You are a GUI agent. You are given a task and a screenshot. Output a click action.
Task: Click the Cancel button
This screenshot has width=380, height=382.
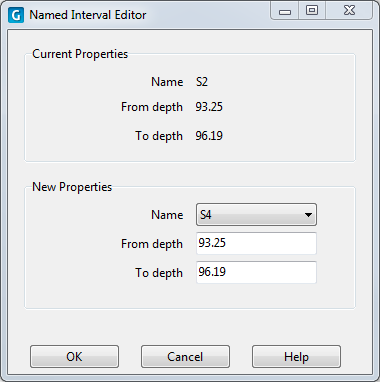[185, 357]
